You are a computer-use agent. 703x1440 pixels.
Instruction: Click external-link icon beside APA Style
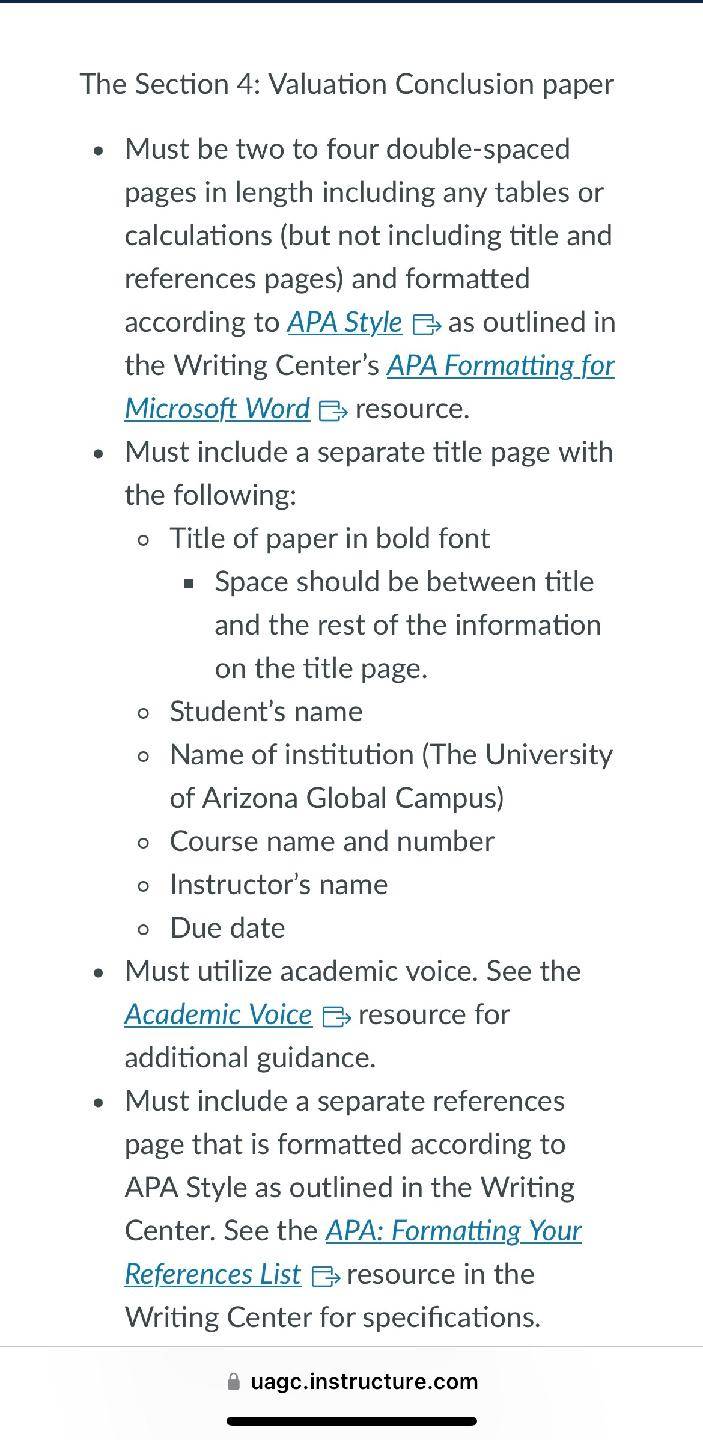pyautogui.click(x=426, y=325)
